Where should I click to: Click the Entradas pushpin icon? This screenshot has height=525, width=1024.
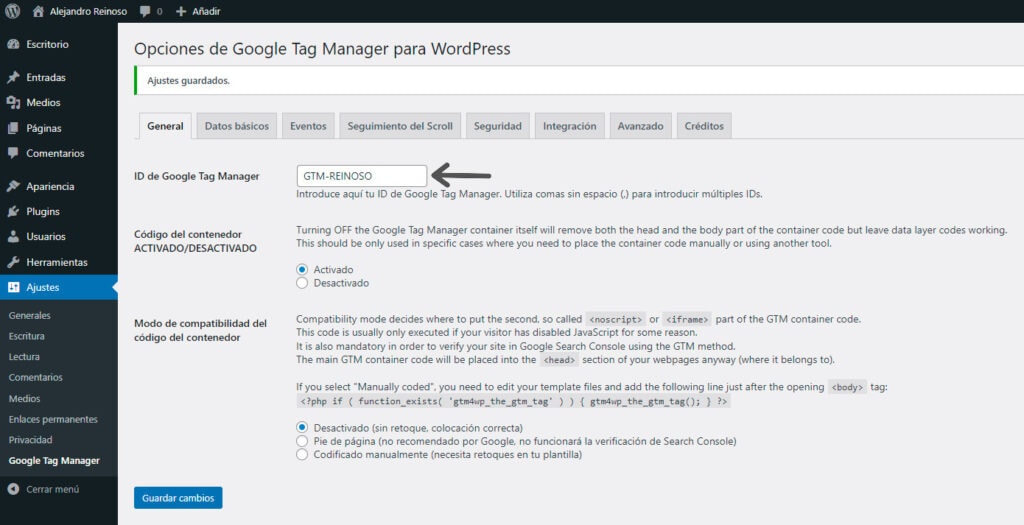pos(13,77)
